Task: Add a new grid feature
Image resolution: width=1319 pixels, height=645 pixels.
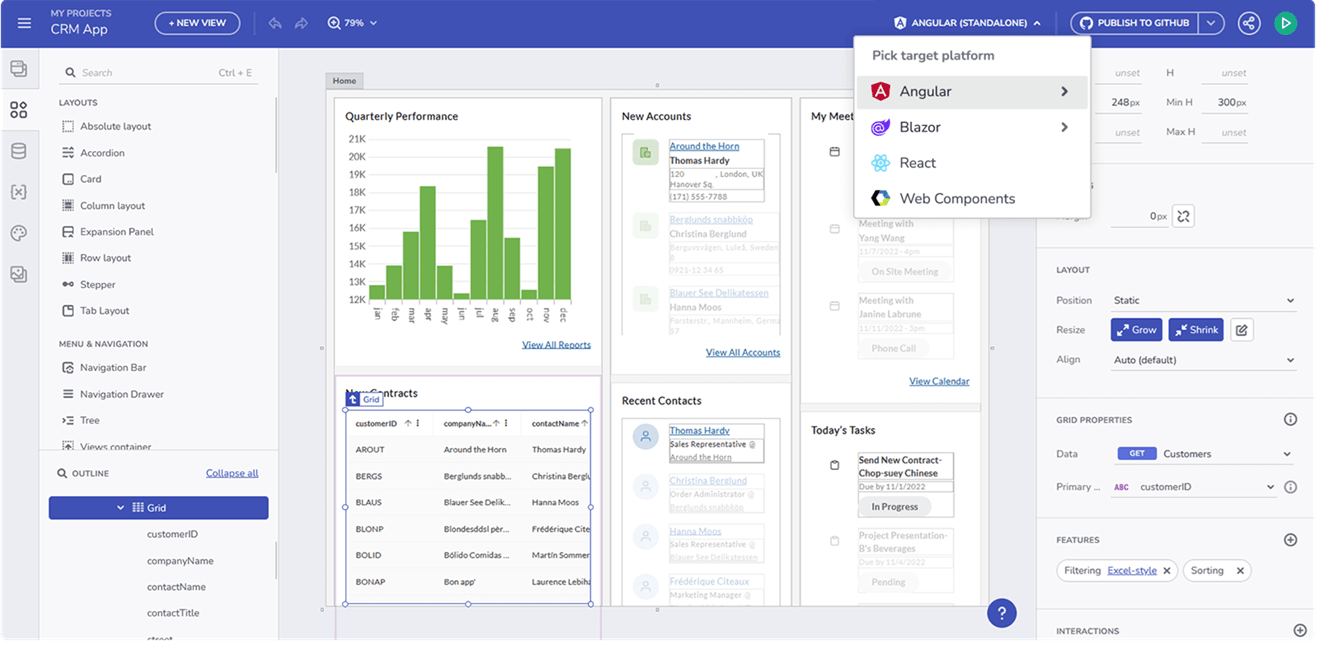Action: point(1290,540)
